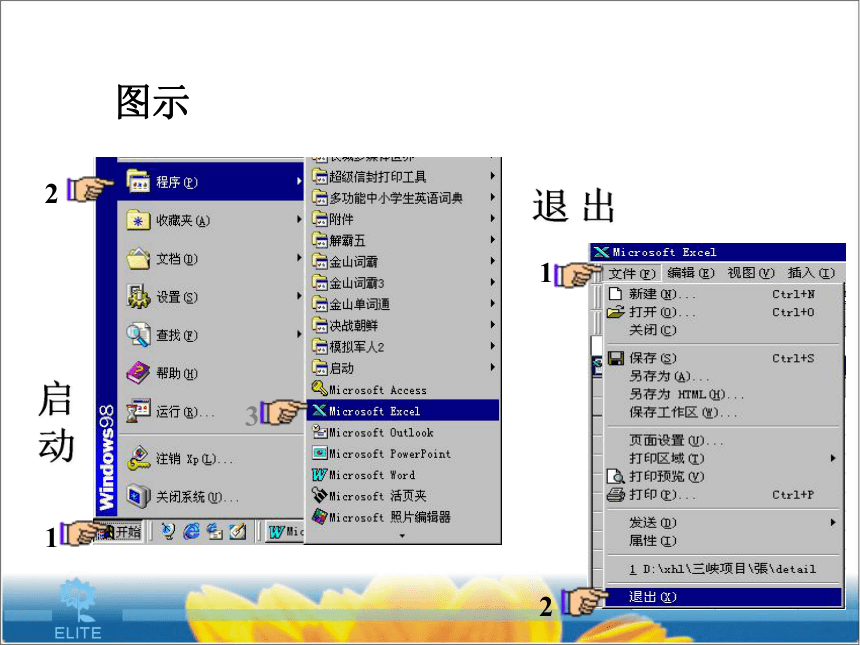Click the 设置(S) gear icon
The width and height of the screenshot is (860, 645).
tap(138, 296)
